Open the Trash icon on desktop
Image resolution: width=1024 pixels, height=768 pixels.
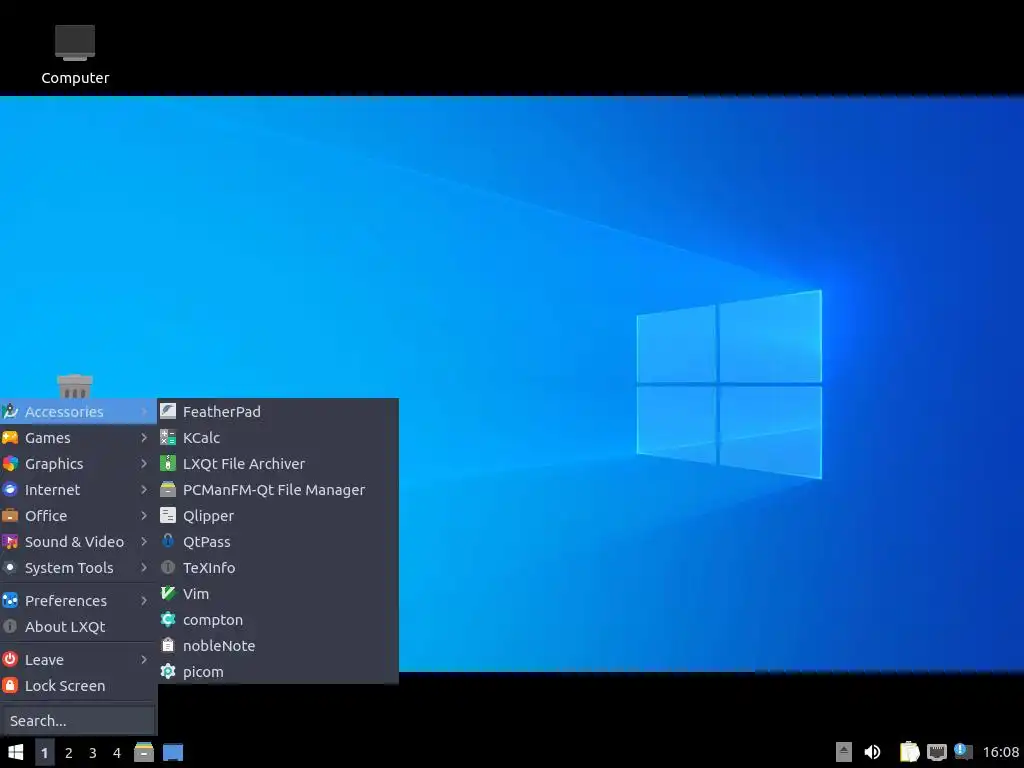coord(74,386)
